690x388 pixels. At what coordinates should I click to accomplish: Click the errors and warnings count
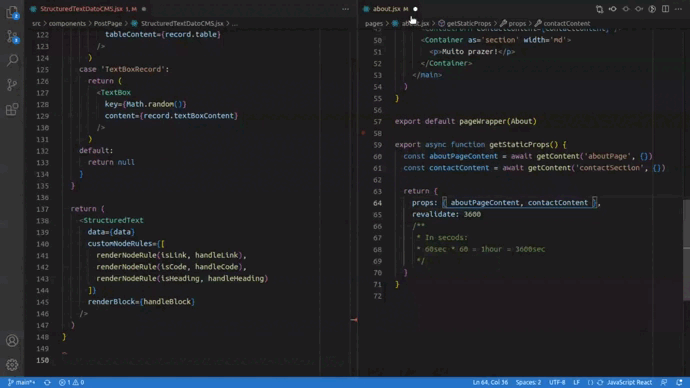(71, 382)
